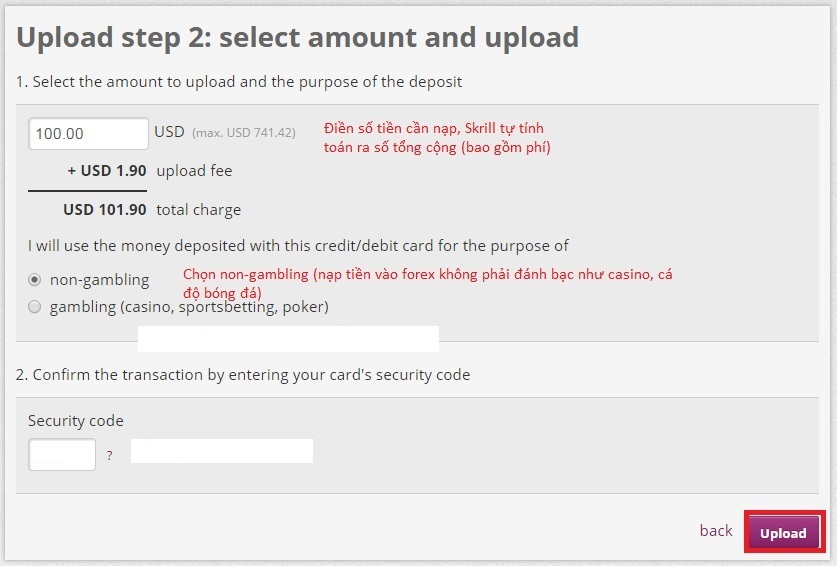Click the white blank box beside security code
Screen dimensions: 837x566
222,451
